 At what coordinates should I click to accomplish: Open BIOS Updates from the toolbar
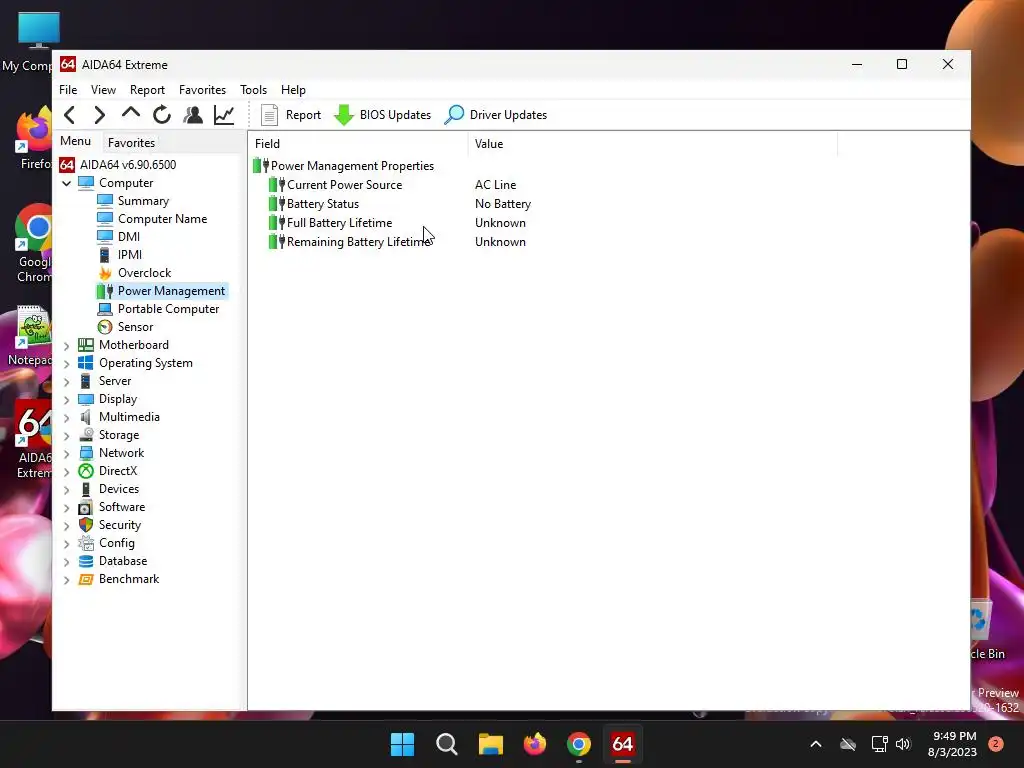tap(383, 115)
